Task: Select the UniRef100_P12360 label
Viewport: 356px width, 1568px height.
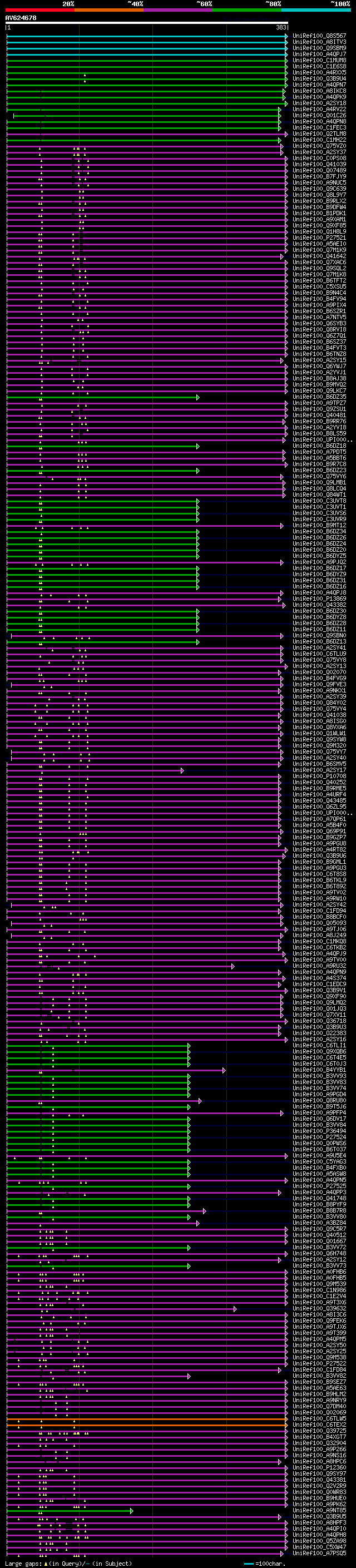Action: pyautogui.click(x=319, y=1468)
